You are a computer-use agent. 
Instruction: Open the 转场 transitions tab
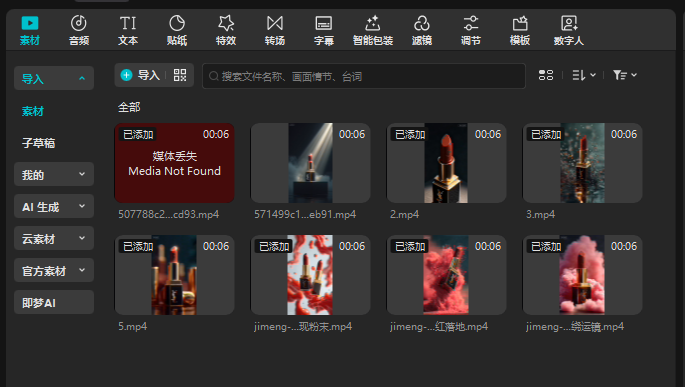click(x=275, y=30)
